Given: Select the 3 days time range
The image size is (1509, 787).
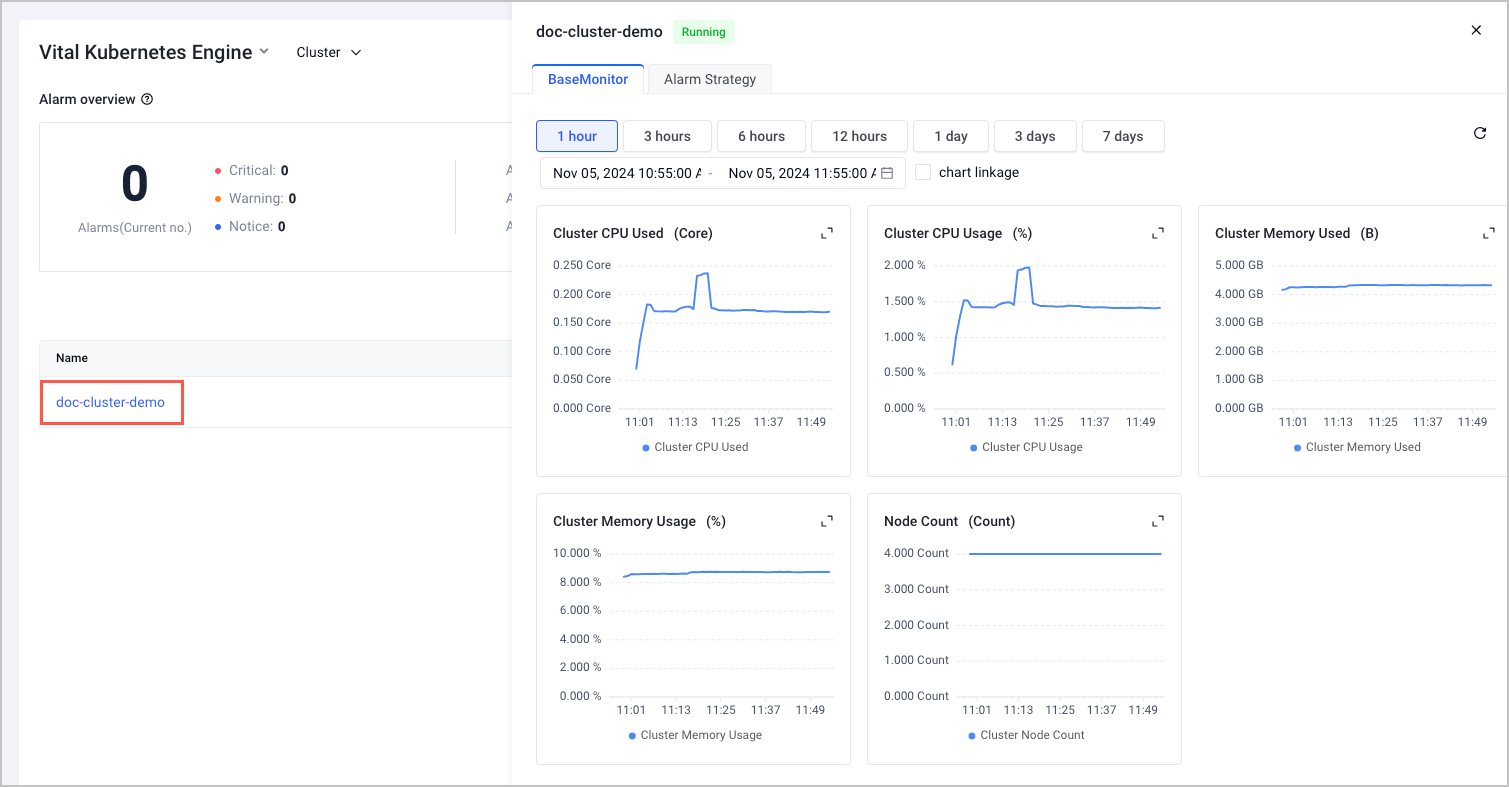Looking at the screenshot, I should point(1035,136).
